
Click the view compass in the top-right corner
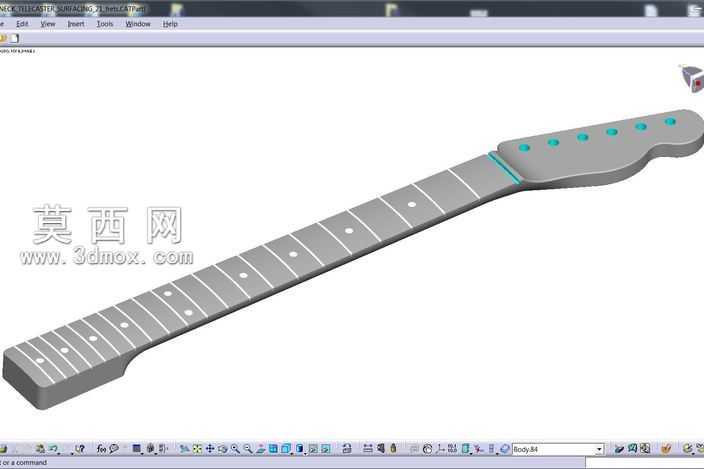tap(692, 78)
